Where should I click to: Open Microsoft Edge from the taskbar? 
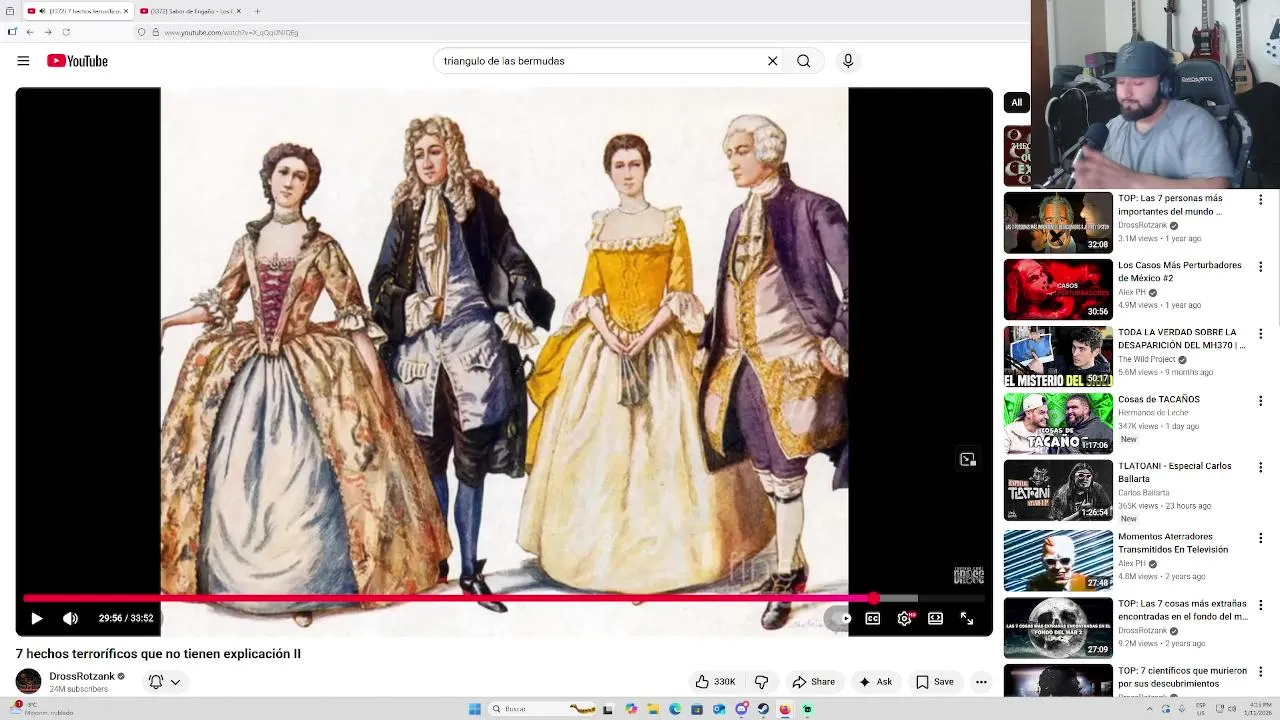(x=675, y=709)
